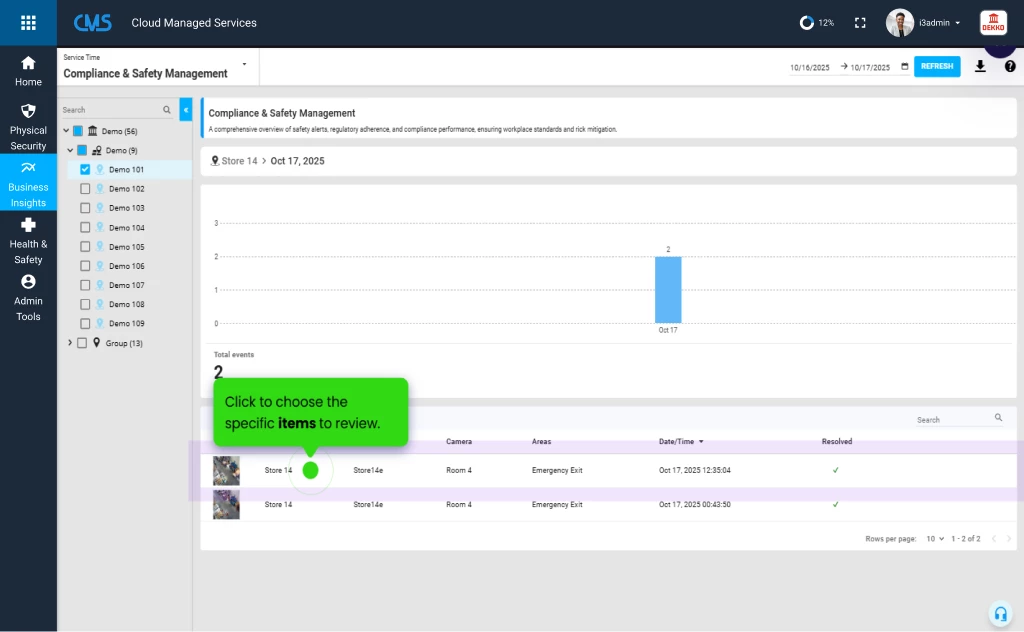This screenshot has height=632, width=1024.
Task: Click the search magnifier in the events table
Action: click(997, 418)
